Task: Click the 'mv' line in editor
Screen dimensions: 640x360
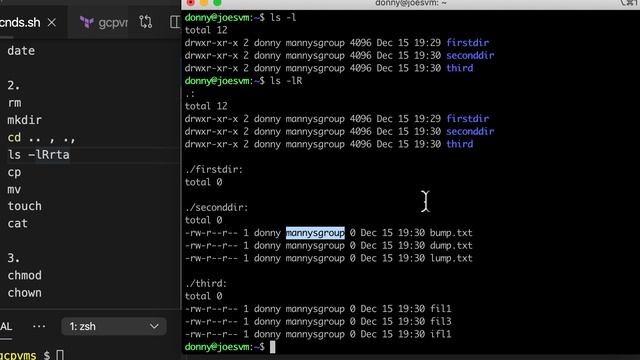Action: tap(14, 189)
